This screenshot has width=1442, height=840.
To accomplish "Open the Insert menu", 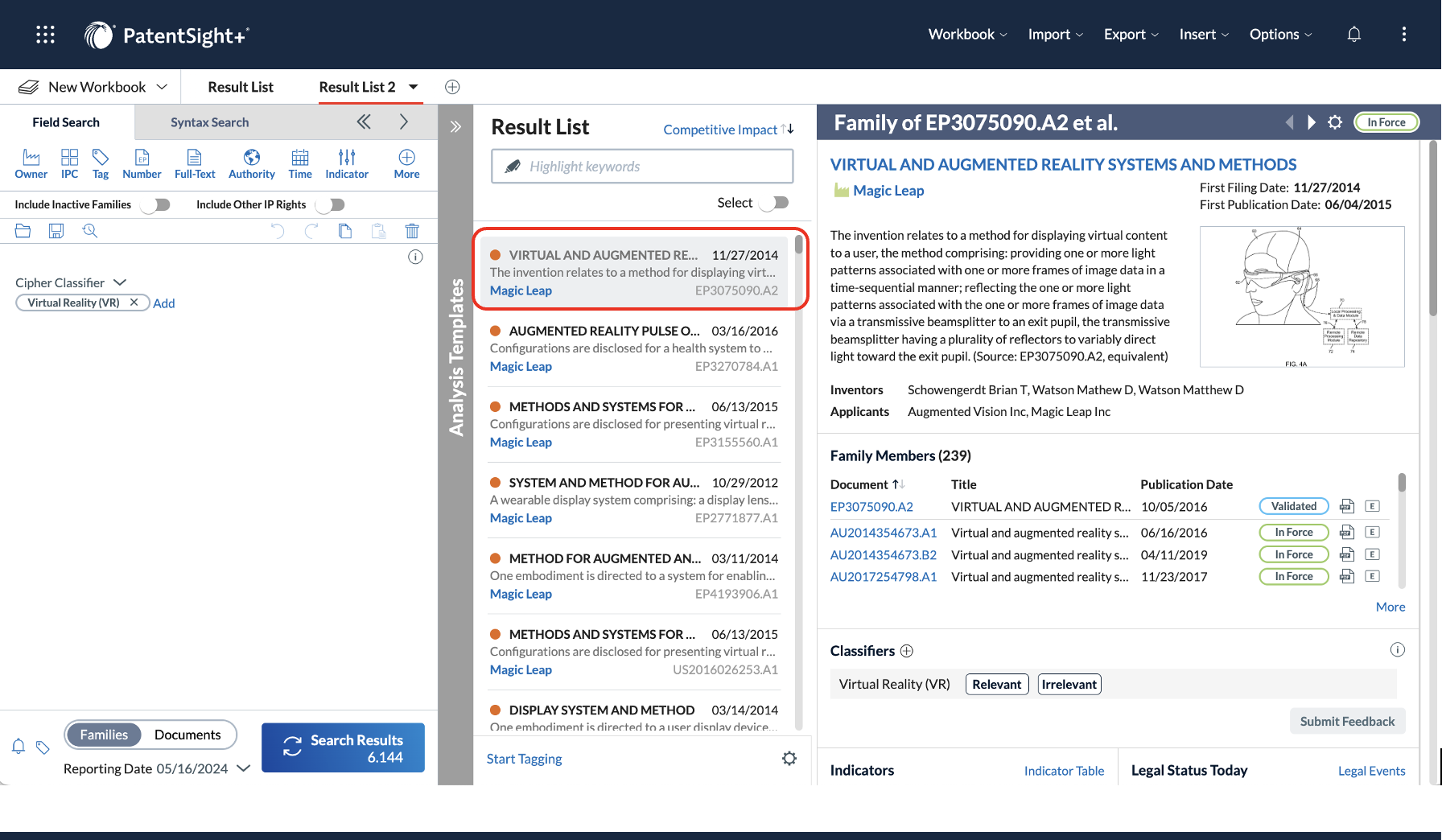I will click(1204, 35).
